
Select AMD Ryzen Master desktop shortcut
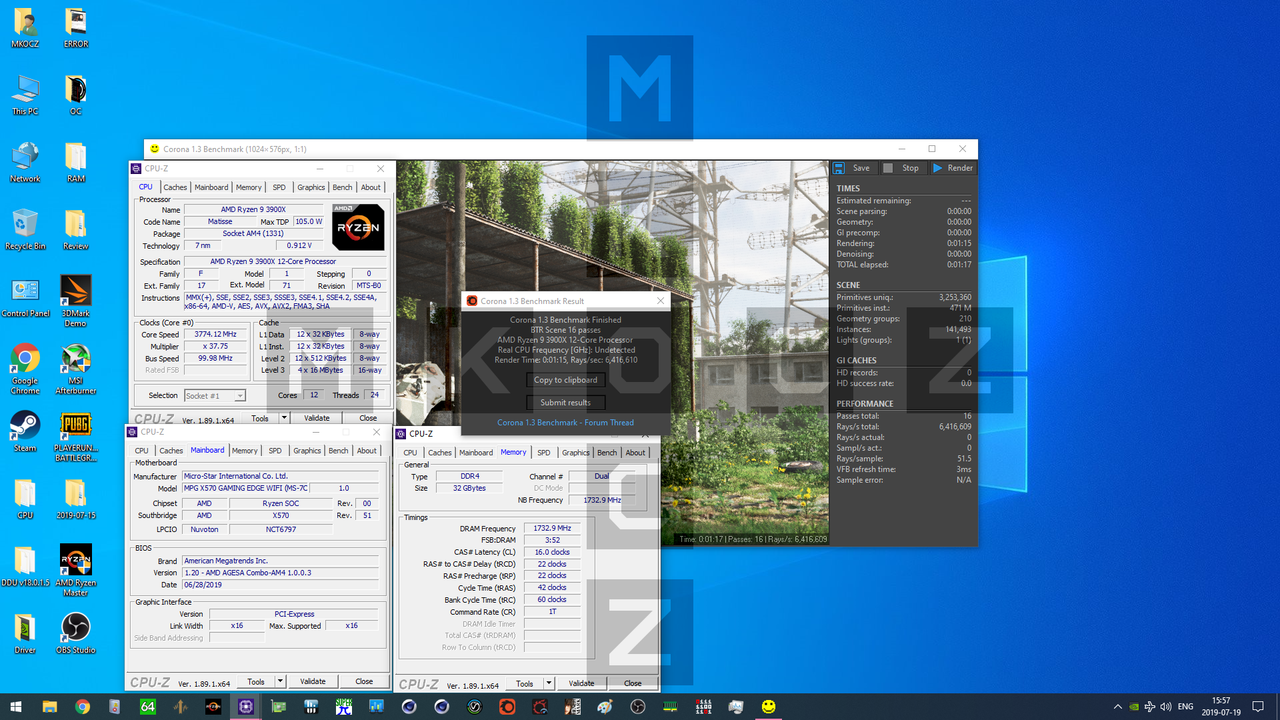point(76,572)
